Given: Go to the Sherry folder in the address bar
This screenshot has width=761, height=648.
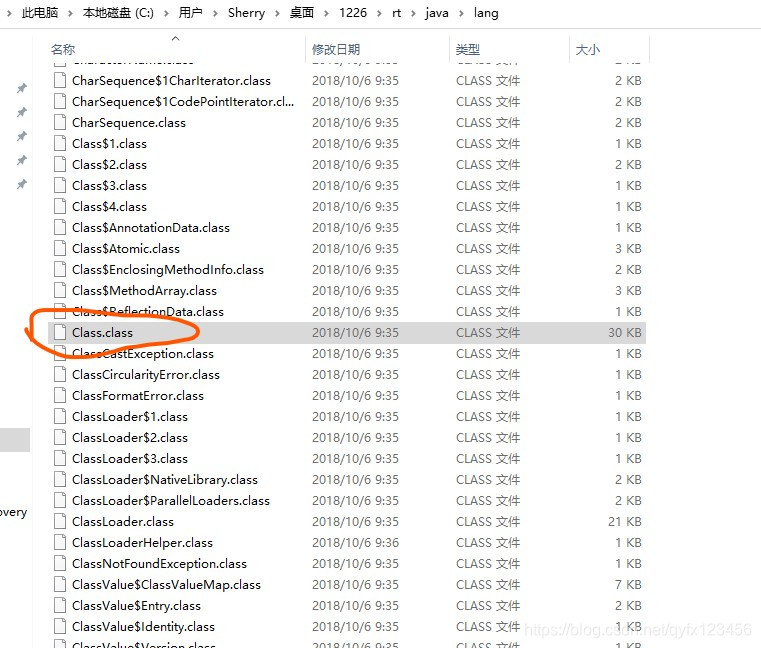Looking at the screenshot, I should 247,13.
